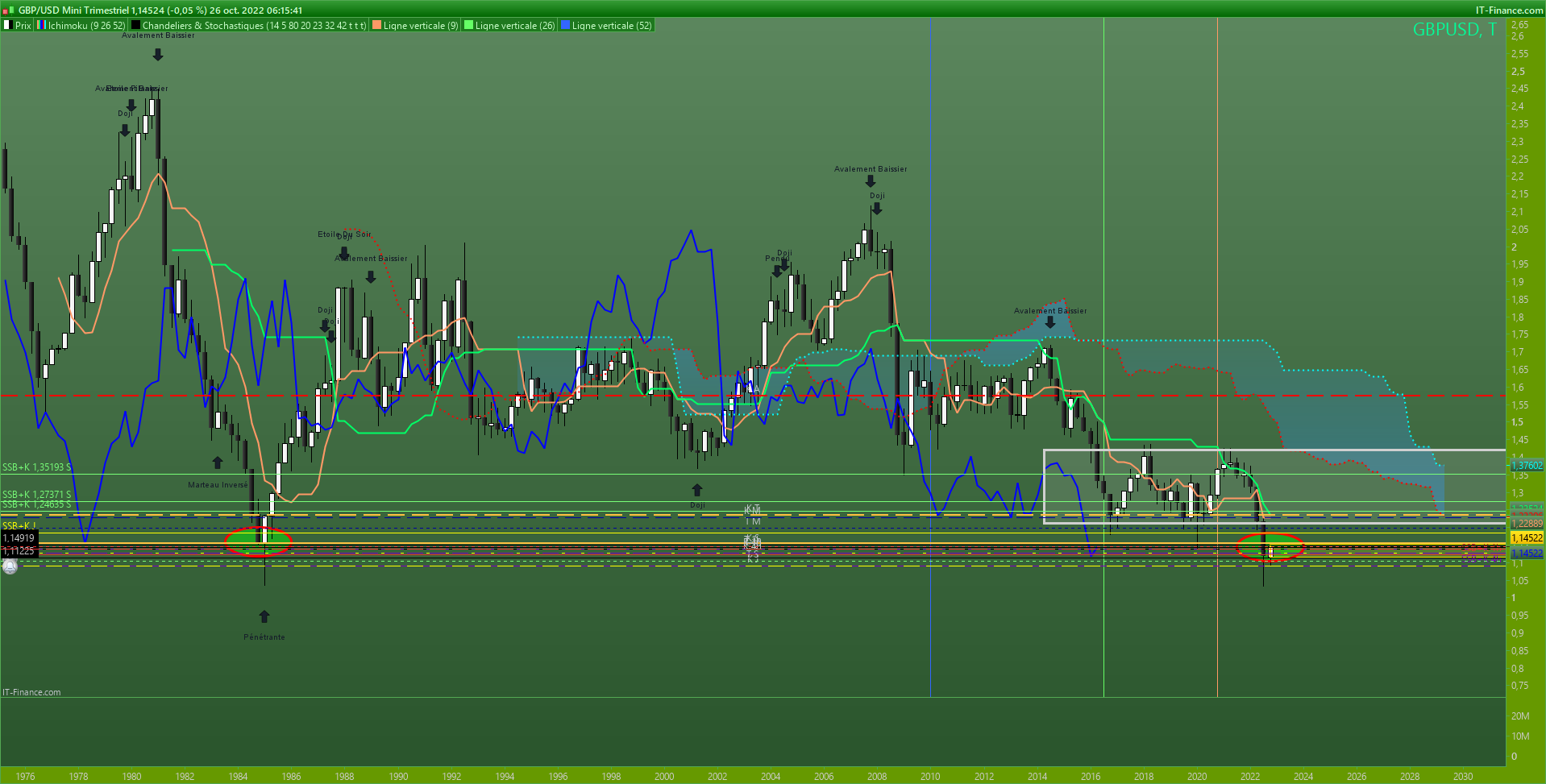Viewport: 1546px width, 784px height.
Task: Click the Marteau Inversé pattern arrow
Action: (217, 463)
